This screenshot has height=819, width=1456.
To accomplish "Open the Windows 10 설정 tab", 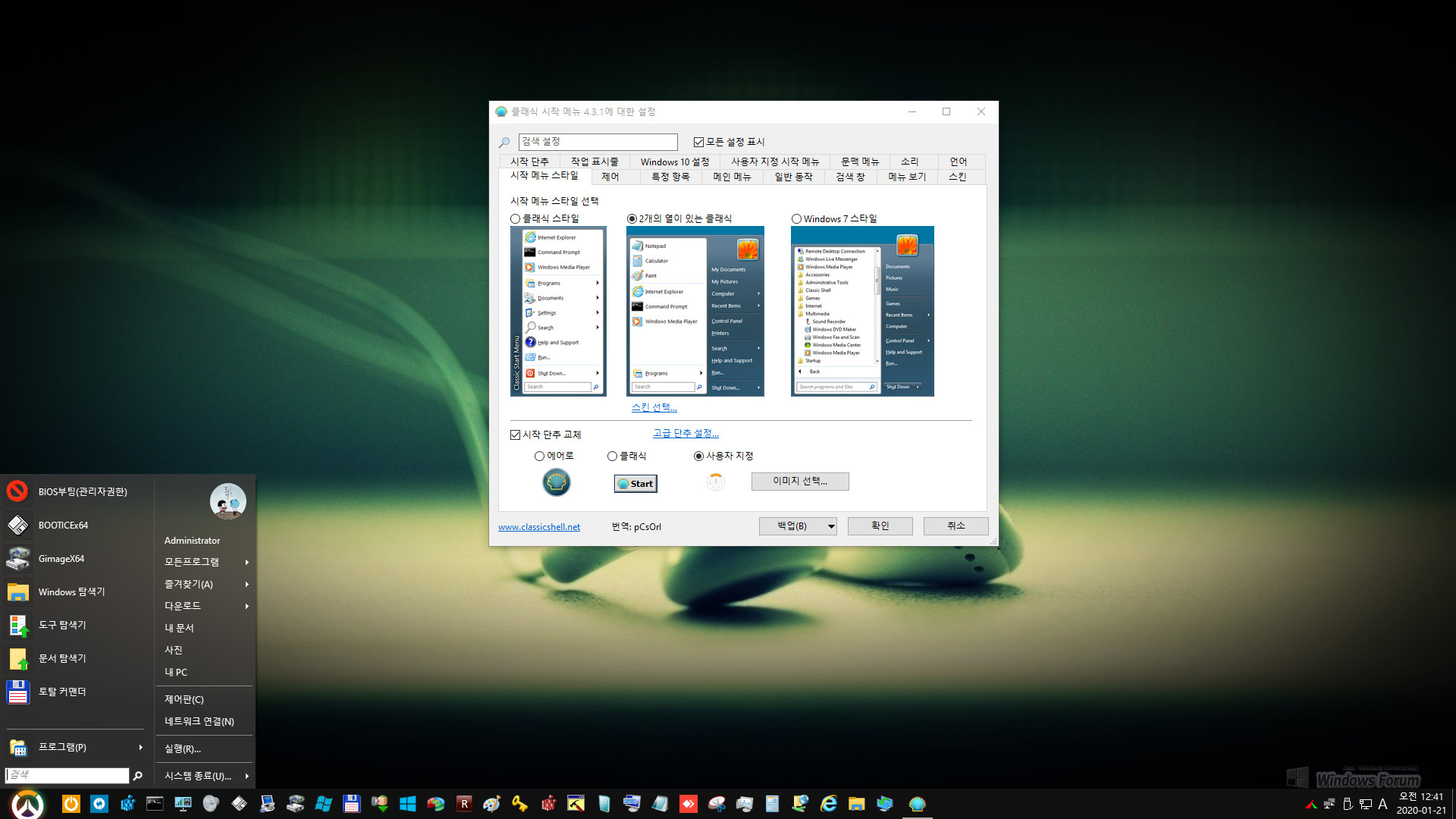I will [x=674, y=162].
